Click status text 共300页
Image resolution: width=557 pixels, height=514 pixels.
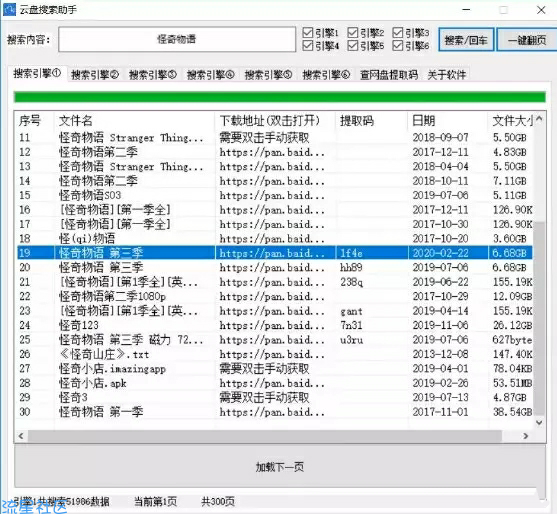218,502
